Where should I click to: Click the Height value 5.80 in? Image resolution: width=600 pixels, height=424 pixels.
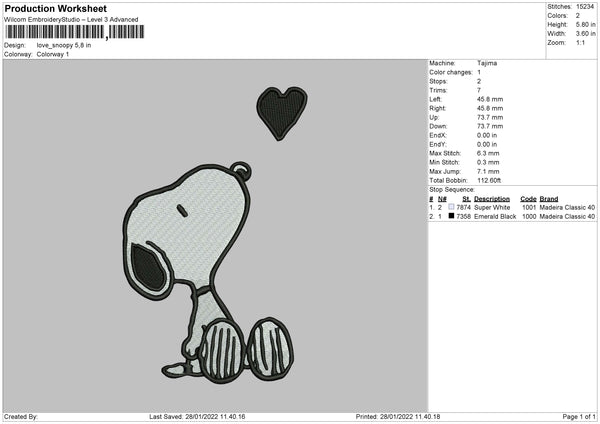[x=585, y=24]
